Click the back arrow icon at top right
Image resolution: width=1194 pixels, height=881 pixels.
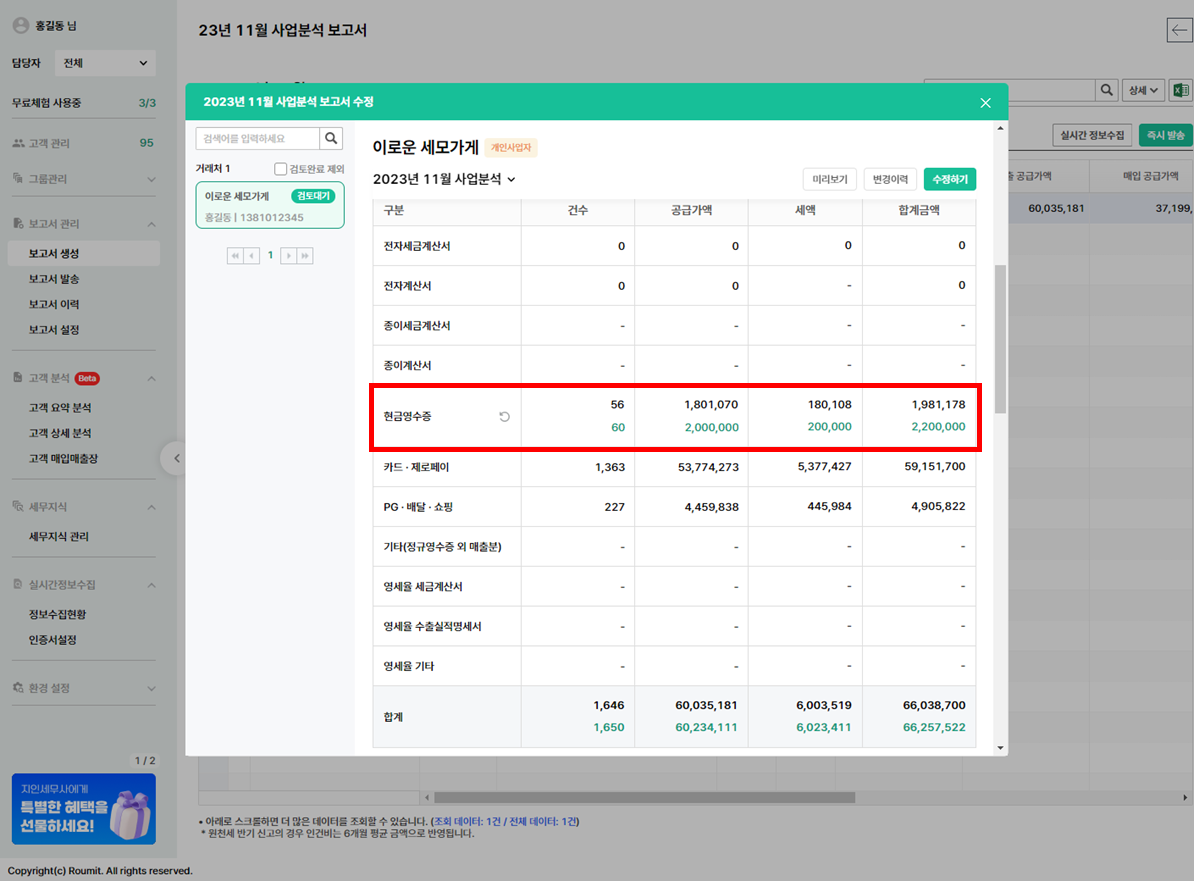pos(1179,30)
